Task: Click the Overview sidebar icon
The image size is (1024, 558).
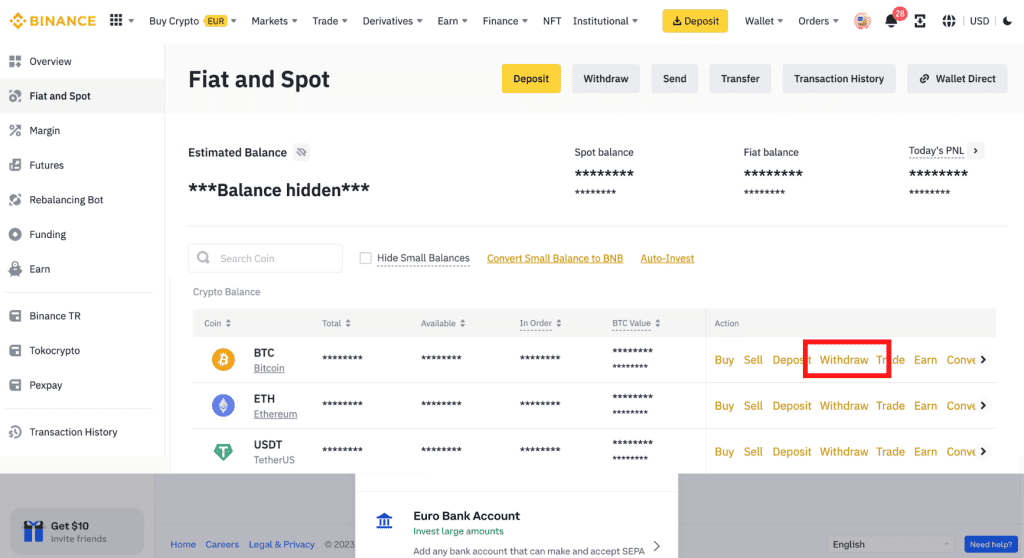Action: (x=15, y=61)
